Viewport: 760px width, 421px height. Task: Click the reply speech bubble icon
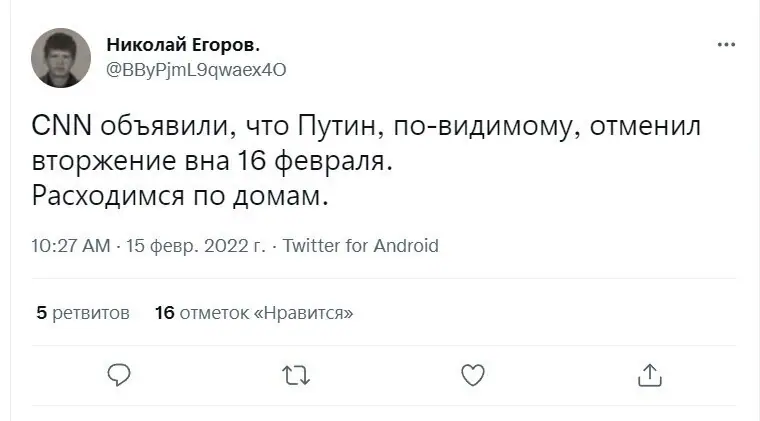coord(119,374)
